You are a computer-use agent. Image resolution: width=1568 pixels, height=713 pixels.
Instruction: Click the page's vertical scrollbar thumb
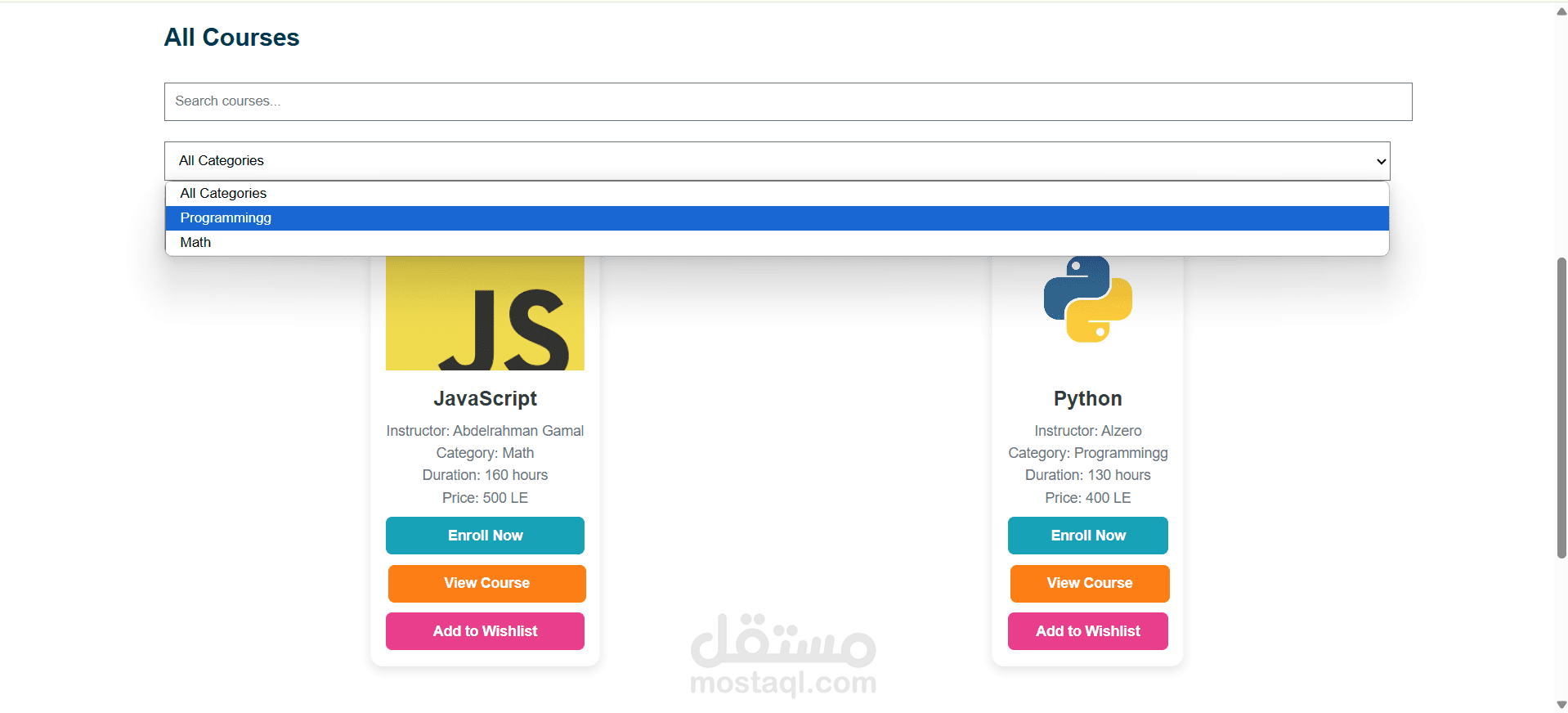(x=1561, y=408)
